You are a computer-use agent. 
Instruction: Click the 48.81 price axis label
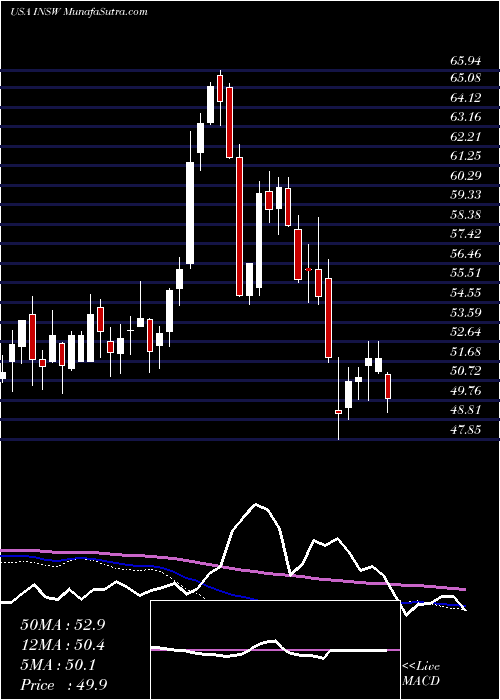pyautogui.click(x=465, y=410)
